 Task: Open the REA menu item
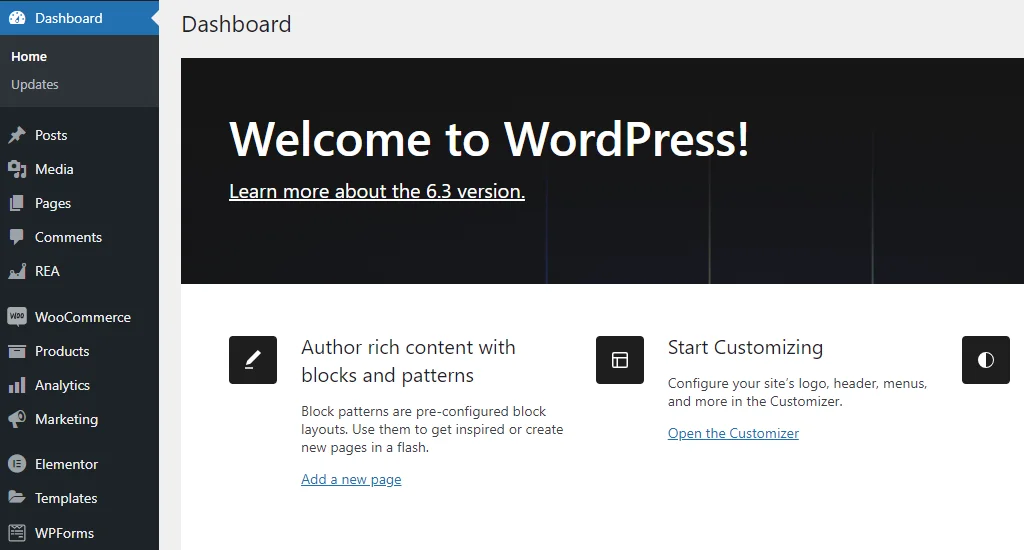click(x=79, y=271)
